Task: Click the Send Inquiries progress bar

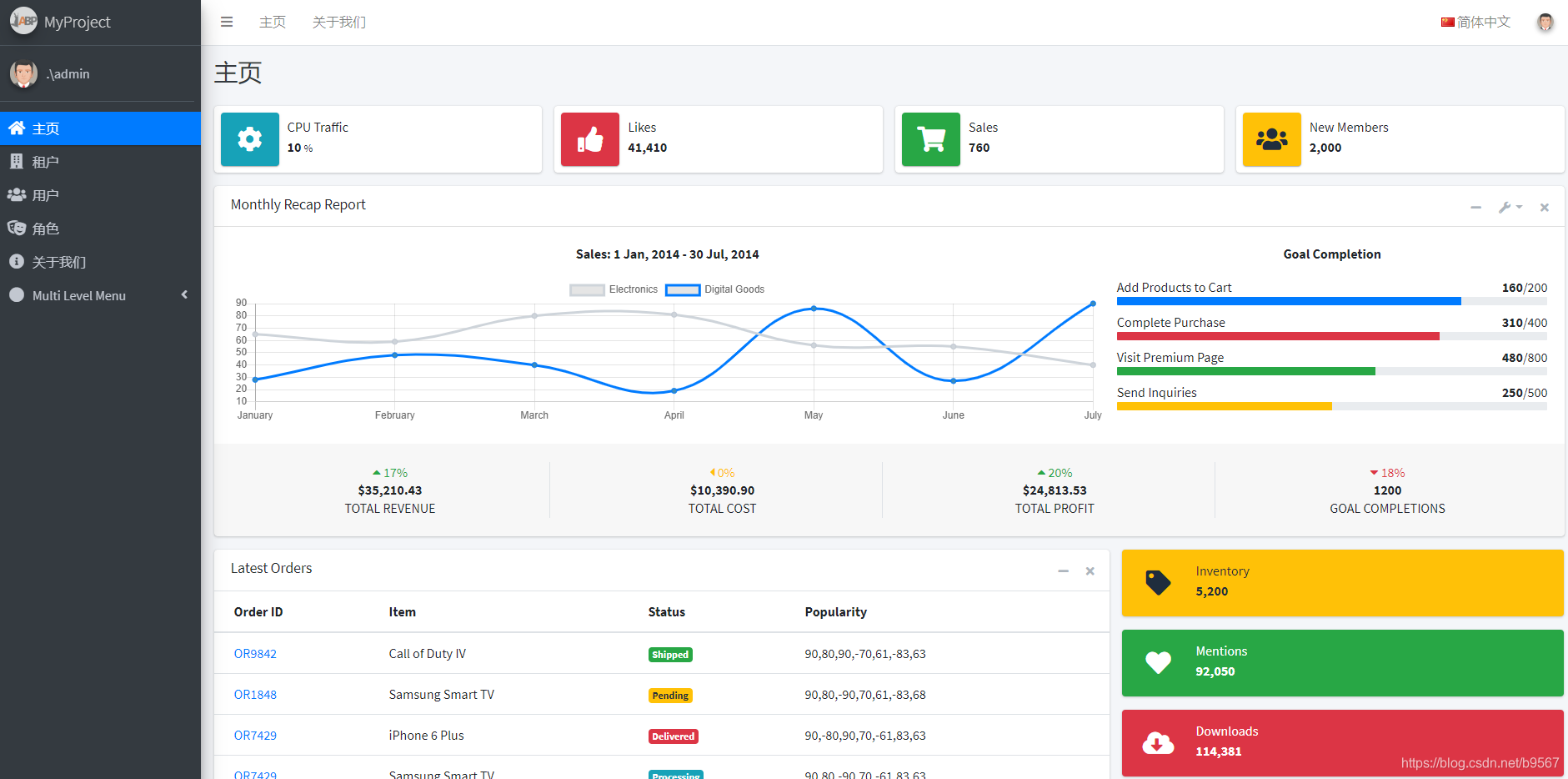Action: click(1332, 406)
